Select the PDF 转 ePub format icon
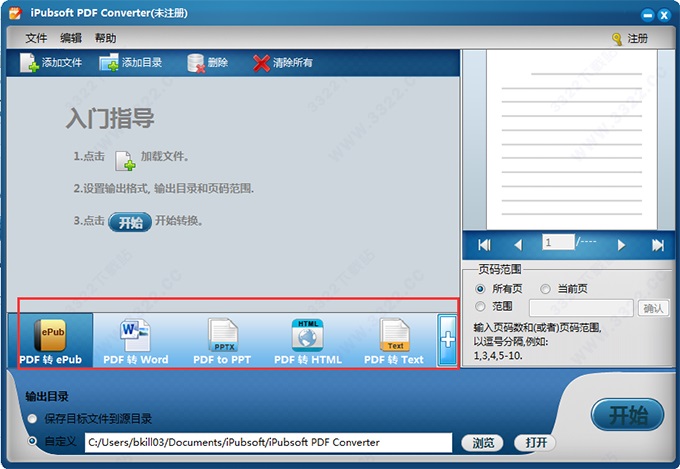This screenshot has width=680, height=469. (x=50, y=335)
